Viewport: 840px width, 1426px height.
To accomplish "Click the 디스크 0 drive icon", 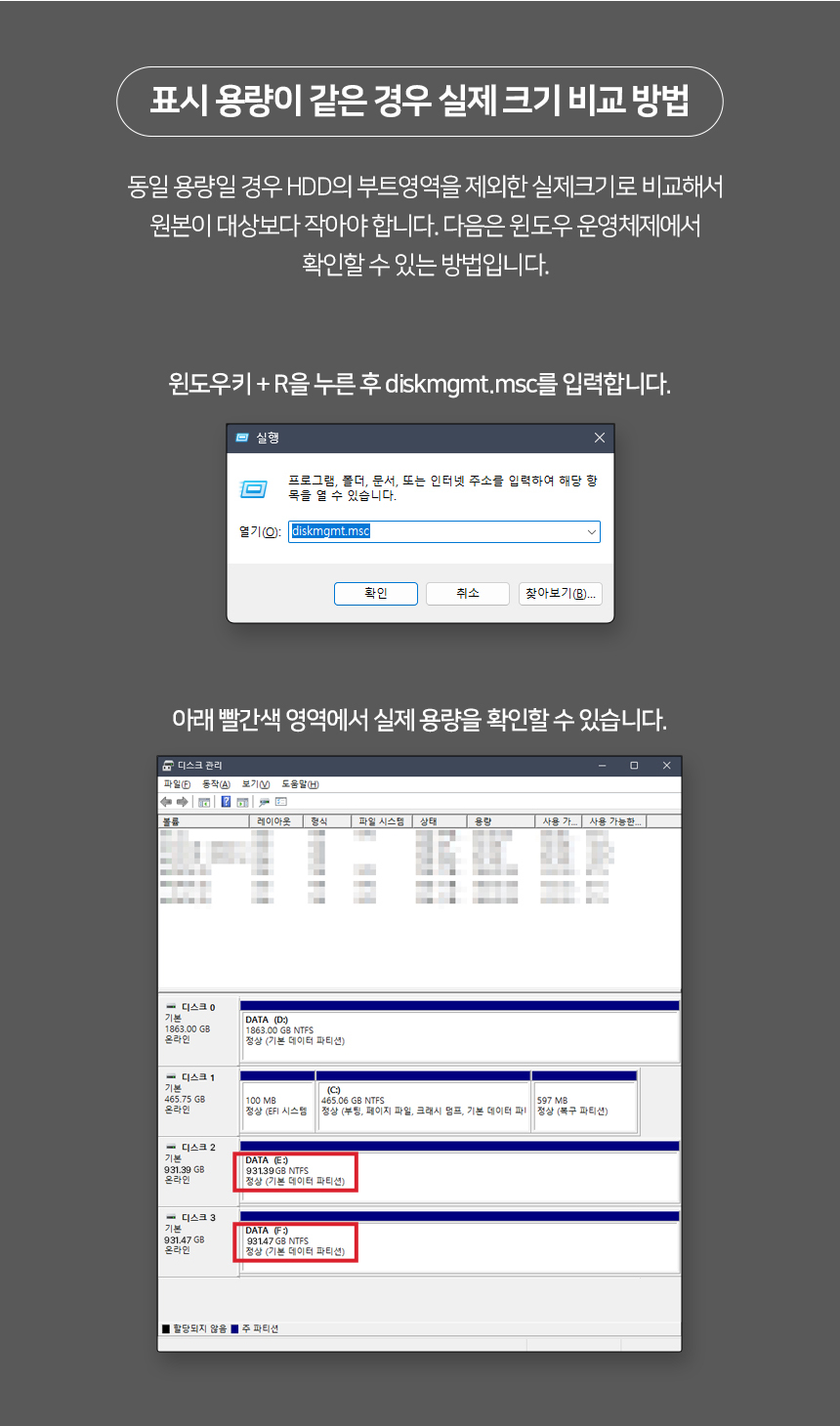I will (x=171, y=1007).
